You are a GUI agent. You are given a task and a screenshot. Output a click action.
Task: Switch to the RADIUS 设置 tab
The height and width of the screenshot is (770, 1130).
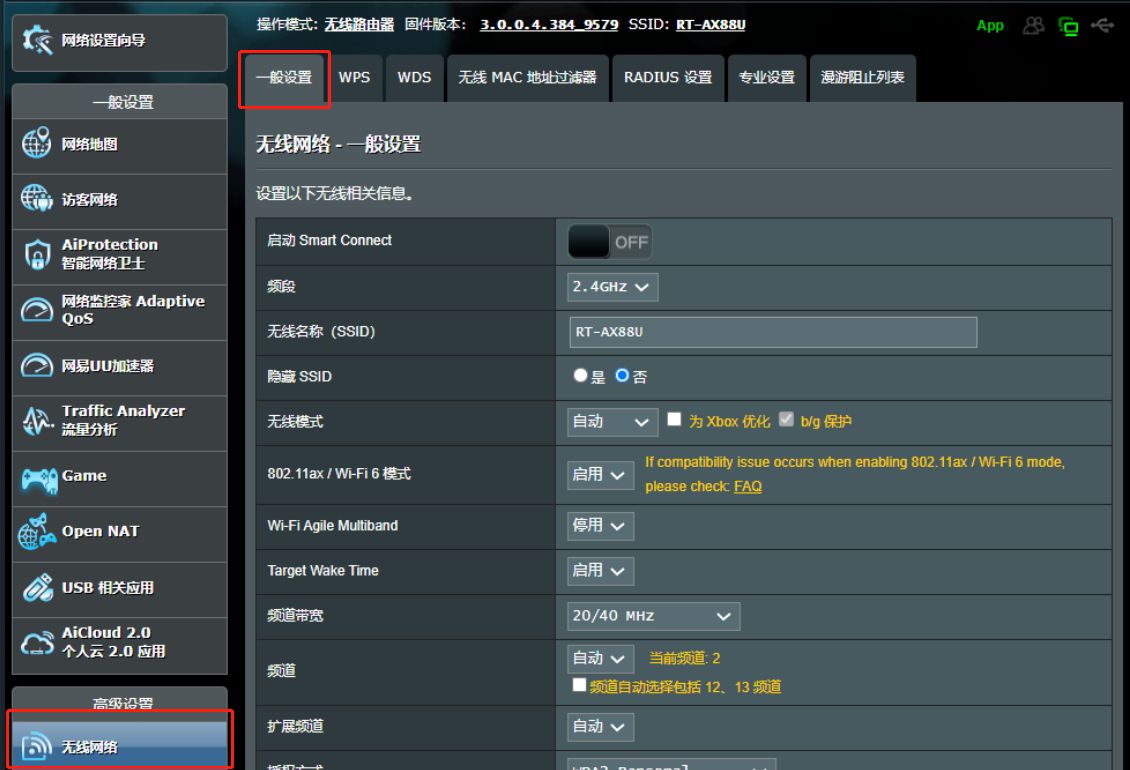tap(668, 78)
